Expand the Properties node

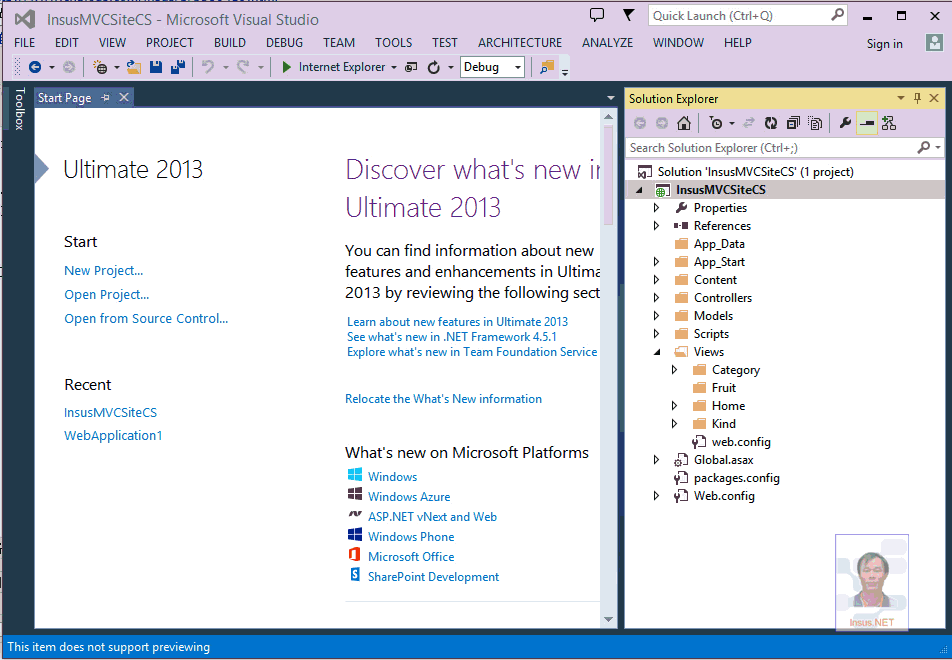tap(656, 208)
